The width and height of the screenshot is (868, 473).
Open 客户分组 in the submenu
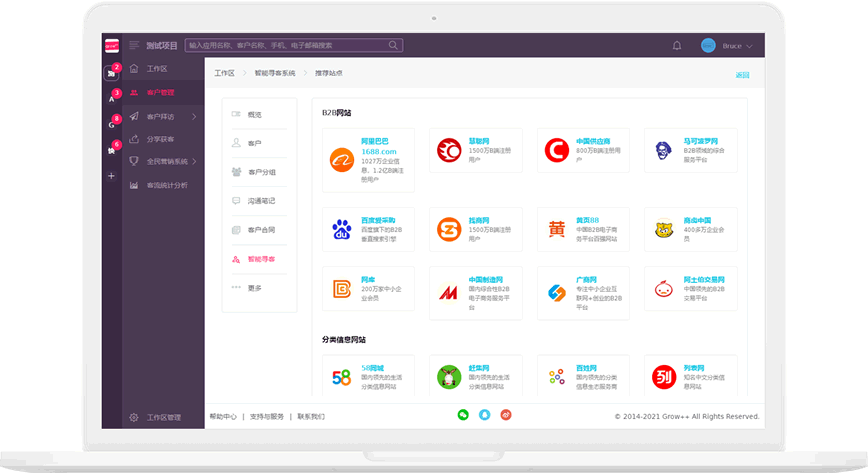coord(260,172)
